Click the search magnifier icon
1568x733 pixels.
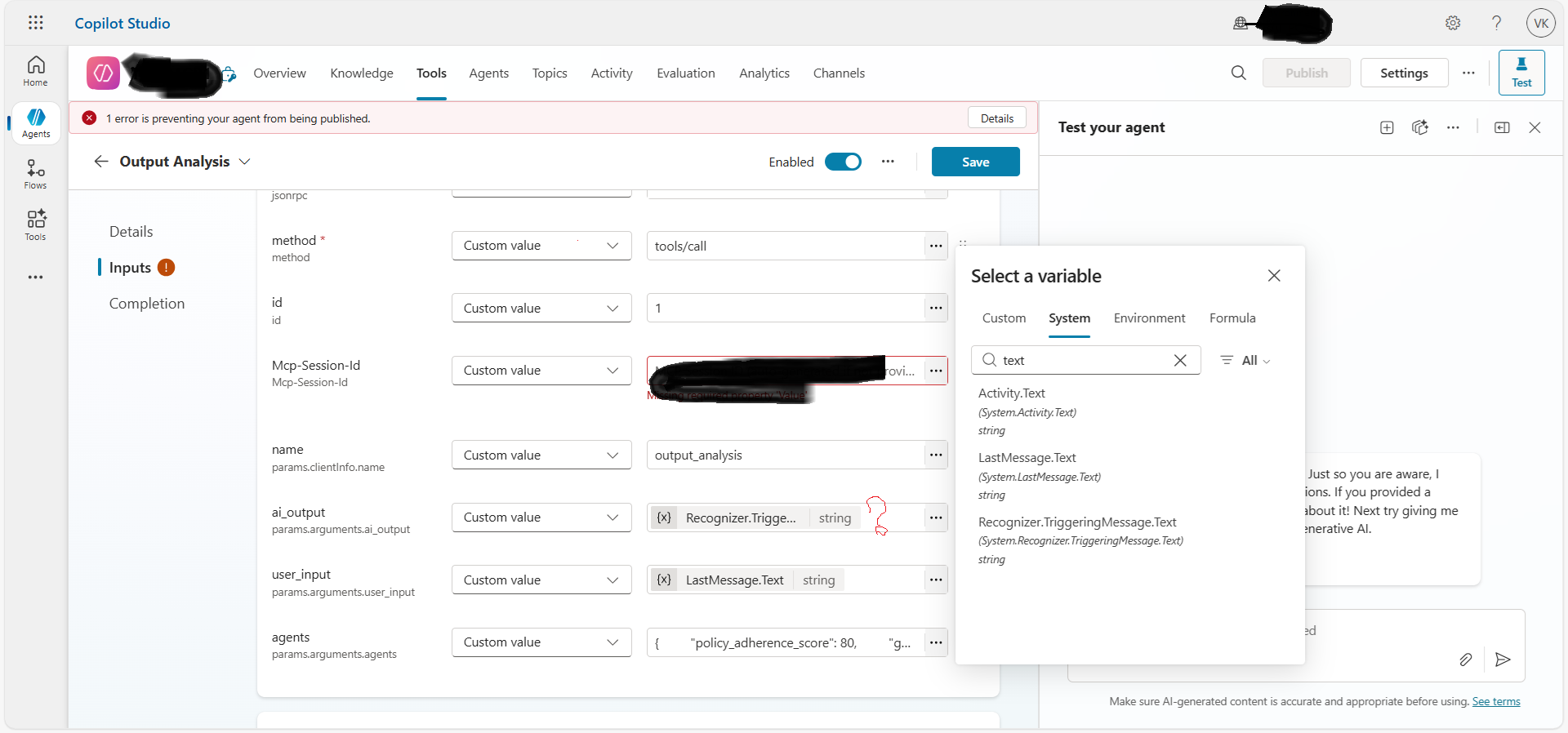pyautogui.click(x=1238, y=73)
